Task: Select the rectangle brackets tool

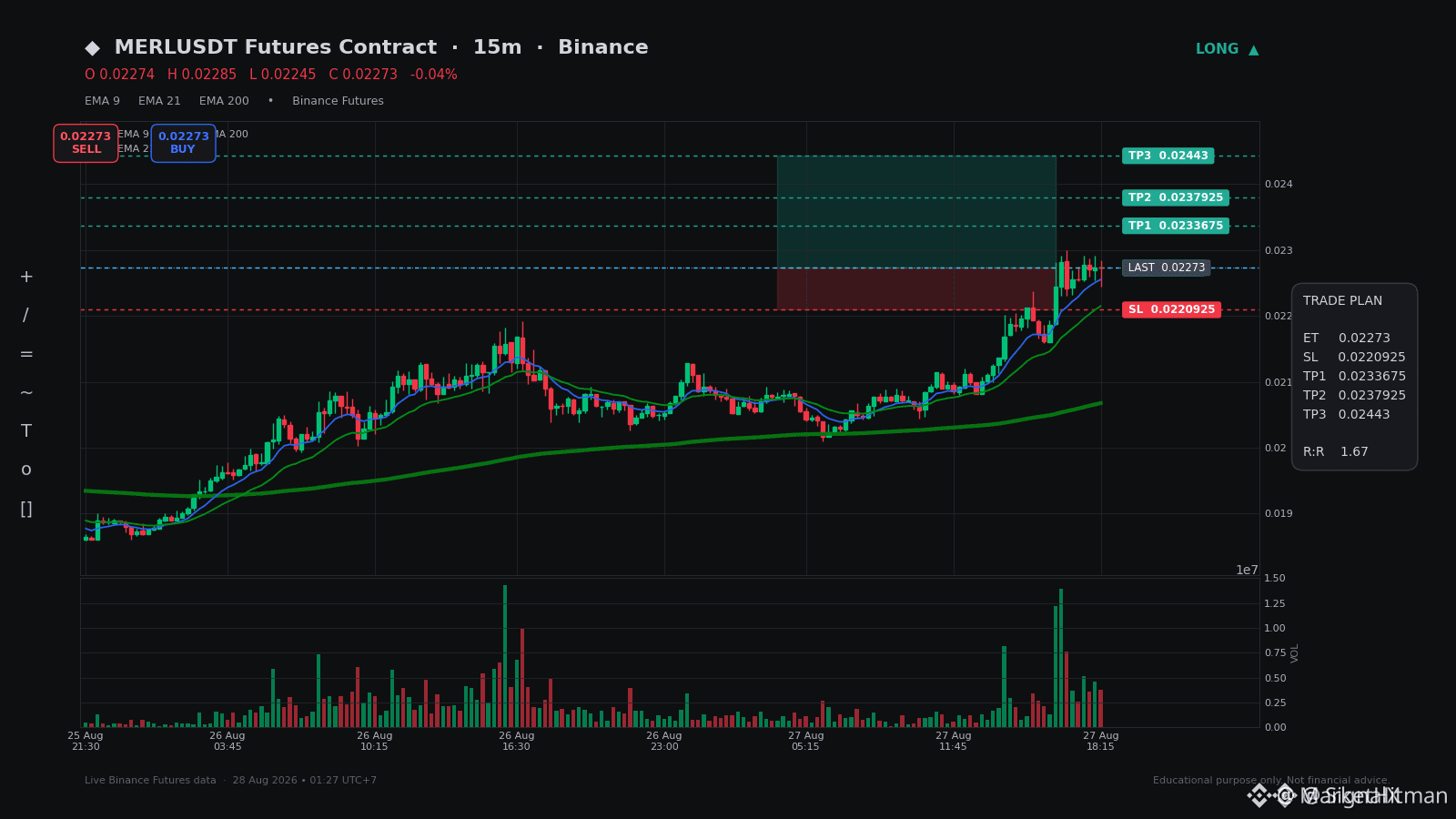Action: 26,509
